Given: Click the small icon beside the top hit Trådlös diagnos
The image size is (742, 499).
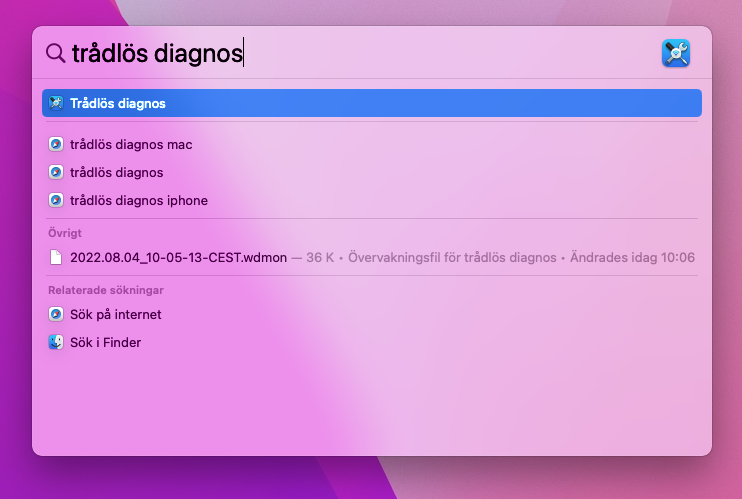Looking at the screenshot, I should [56, 103].
